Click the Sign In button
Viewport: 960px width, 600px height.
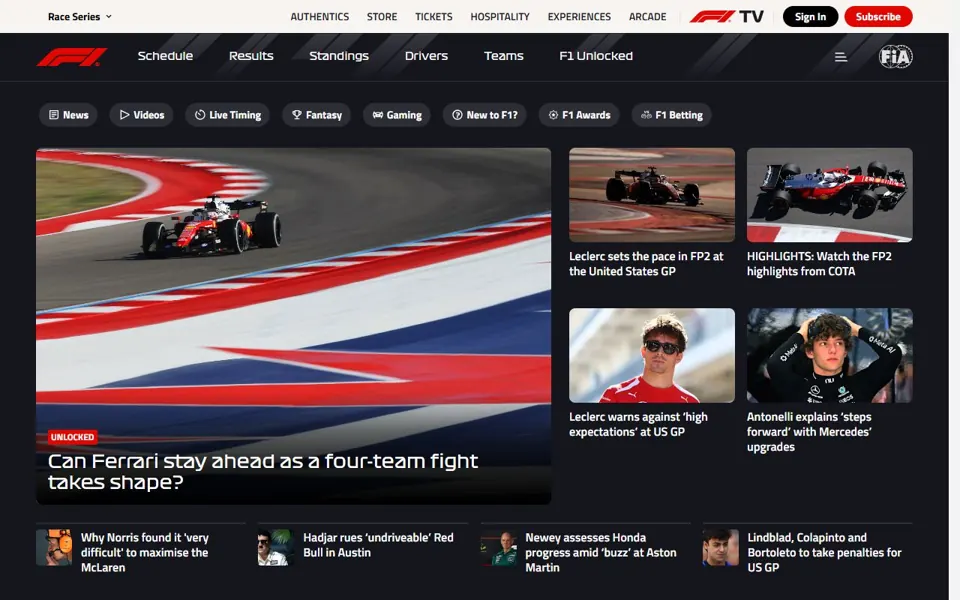[x=810, y=17]
